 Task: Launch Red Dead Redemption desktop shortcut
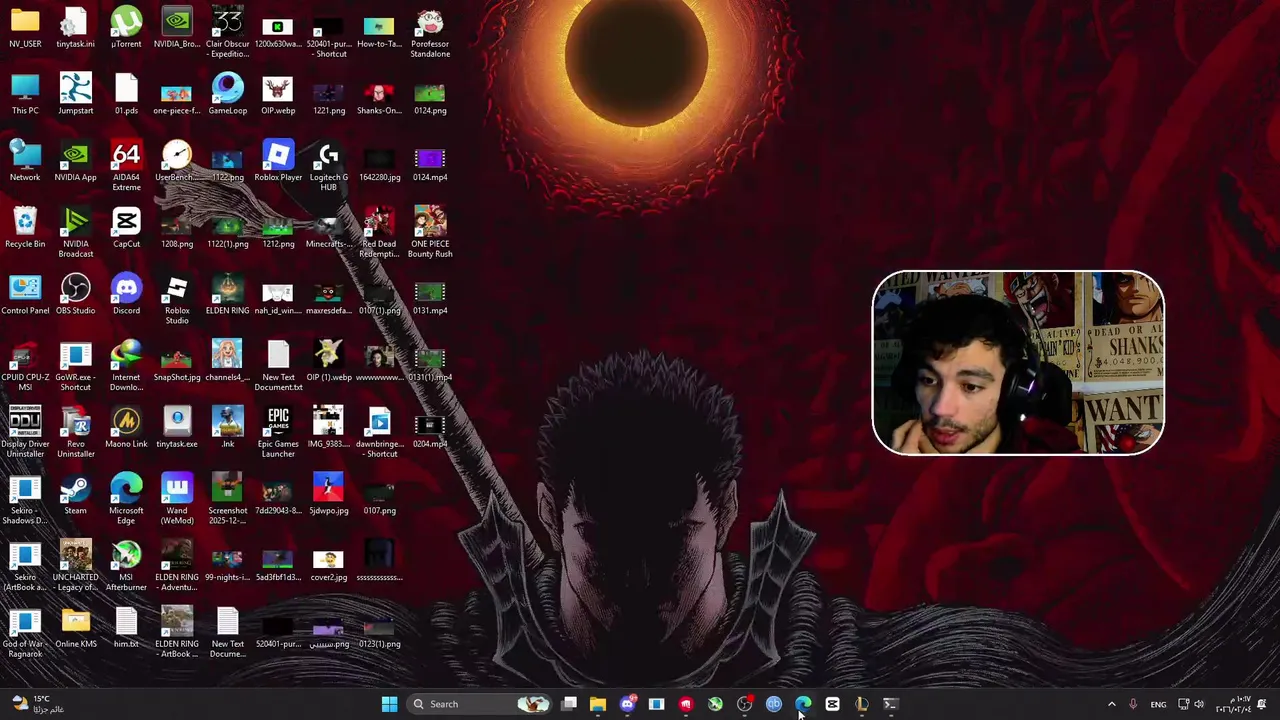coord(379,232)
